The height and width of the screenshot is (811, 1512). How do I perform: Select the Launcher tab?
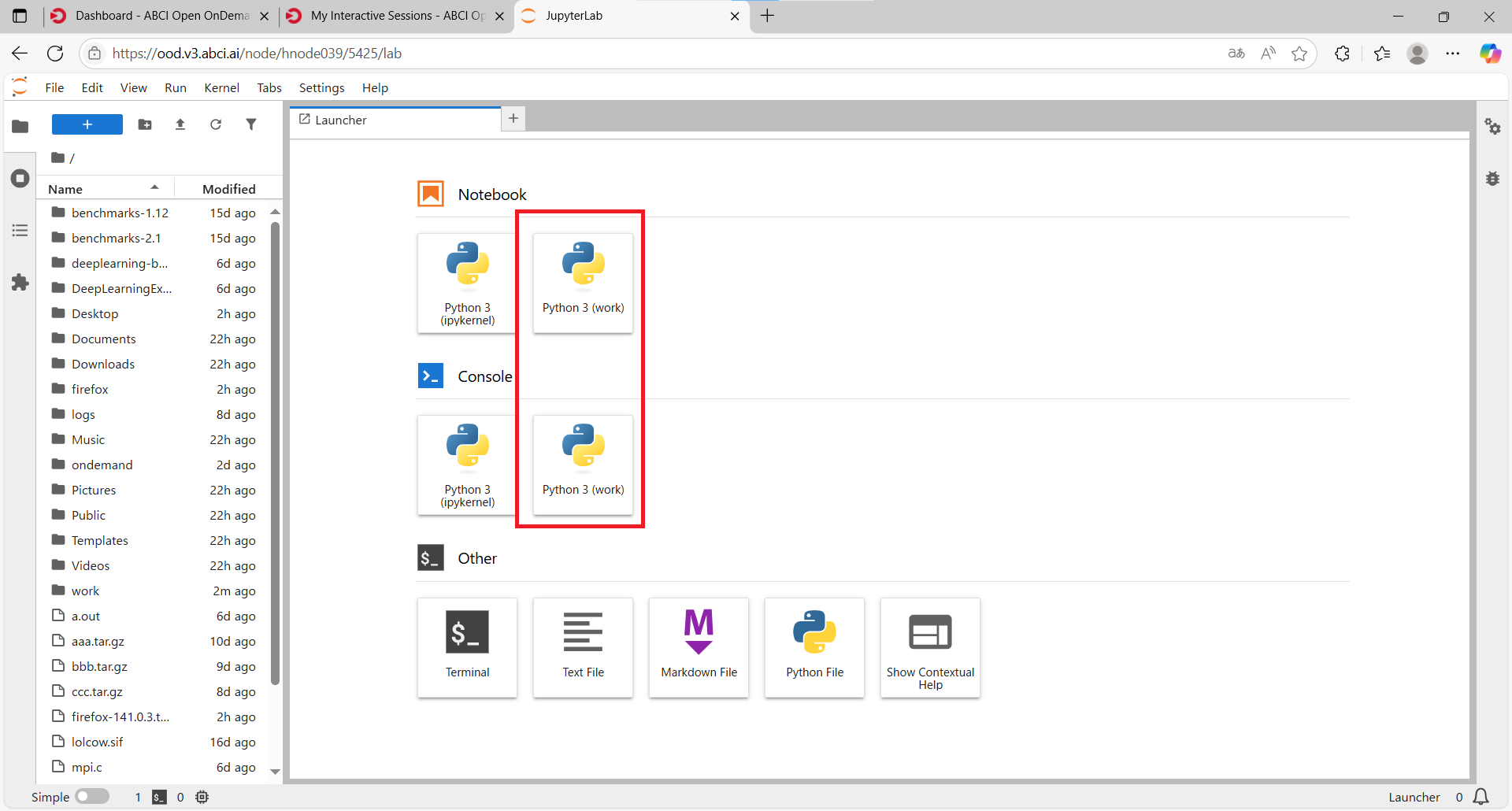(395, 120)
